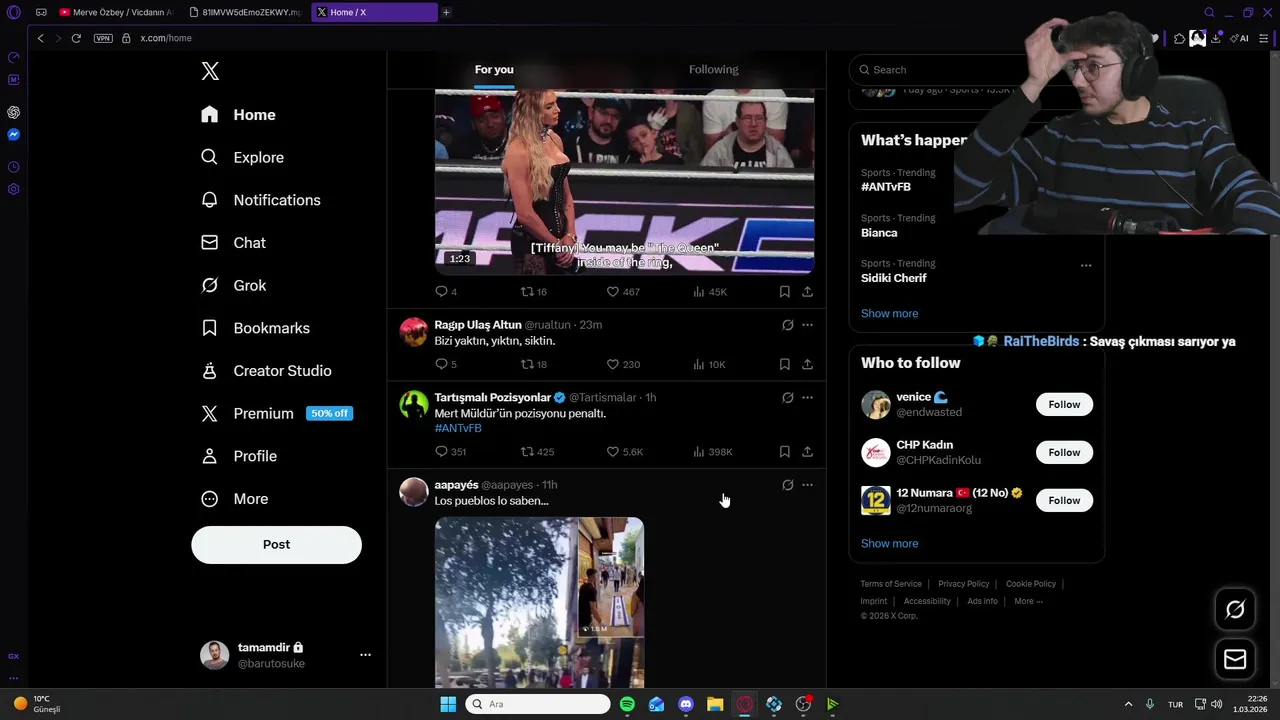This screenshot has height=720, width=1280.
Task: Click the 50% off badge
Action: [329, 413]
